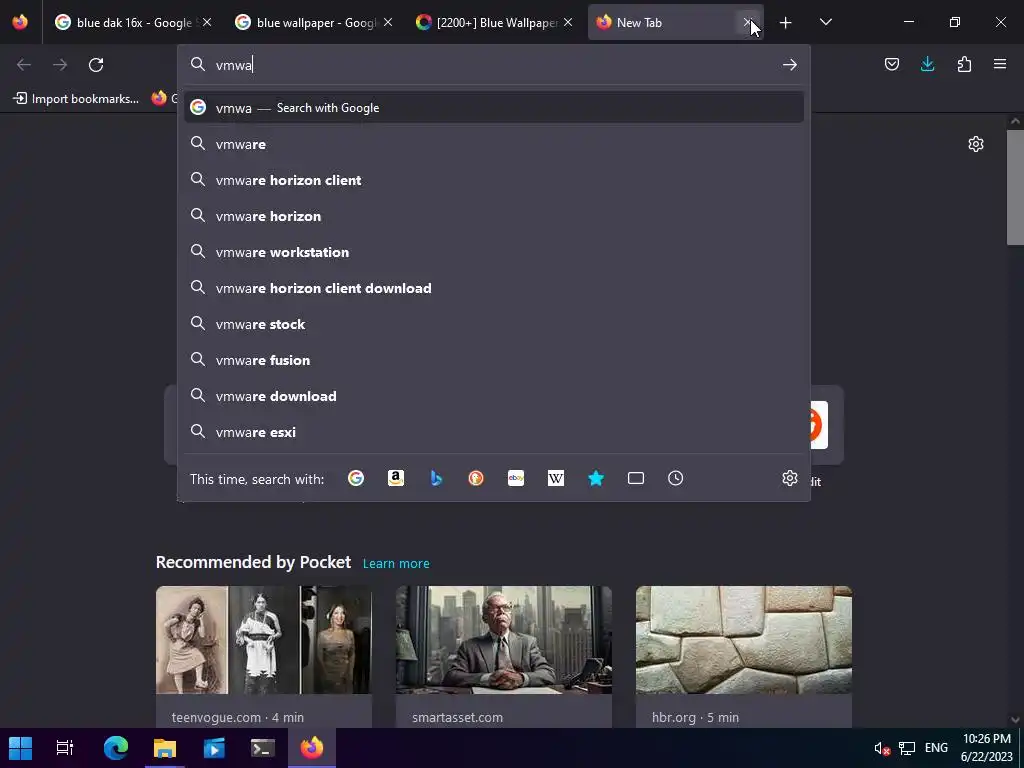Close the 'blue wallpaper' tab
1024x768 pixels.
(x=388, y=22)
